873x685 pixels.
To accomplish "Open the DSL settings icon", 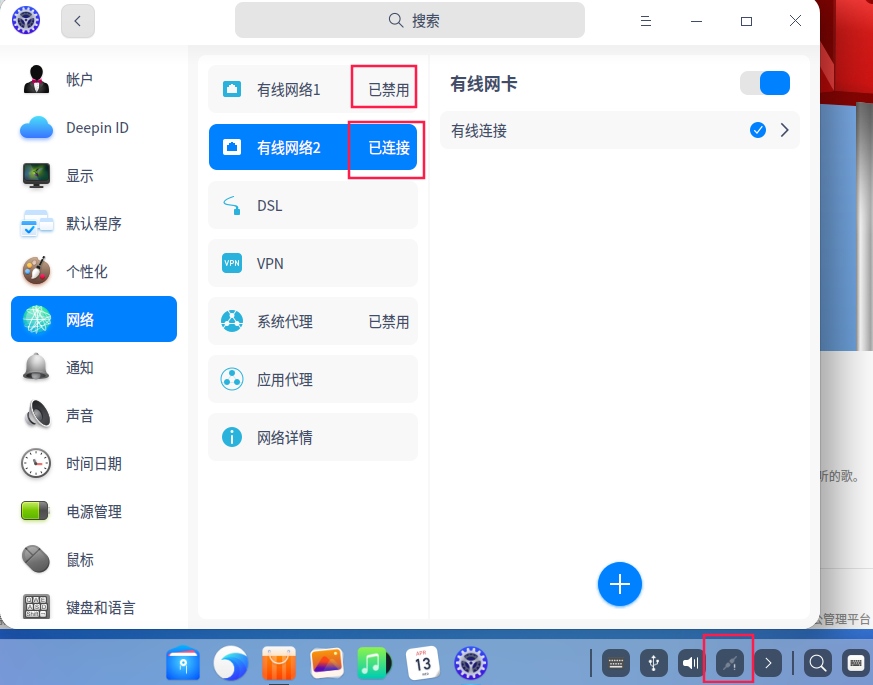I will pyautogui.click(x=232, y=205).
